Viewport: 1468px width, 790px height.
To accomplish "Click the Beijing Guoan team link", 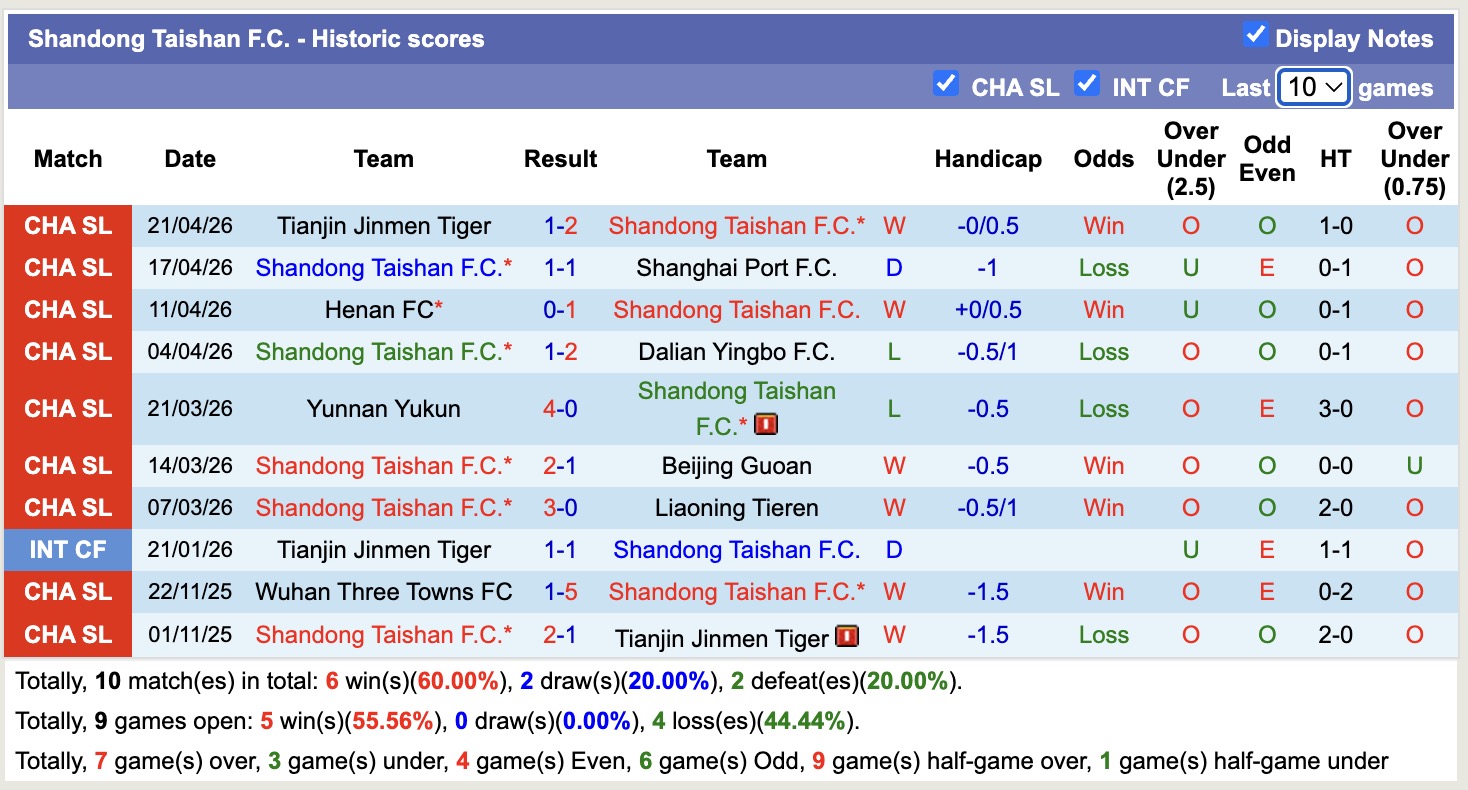I will coord(737,465).
